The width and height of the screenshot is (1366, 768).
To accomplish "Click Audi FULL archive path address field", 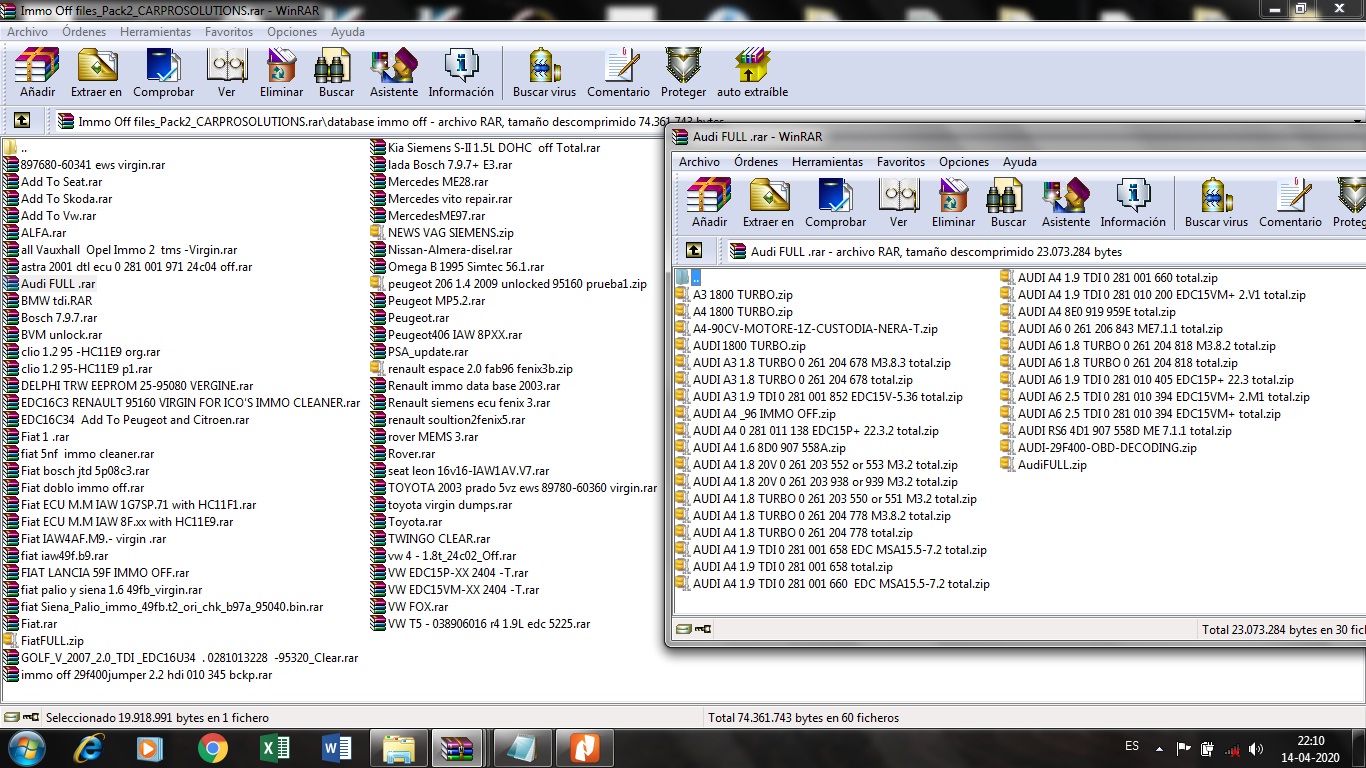I will pyautogui.click(x=1047, y=251).
